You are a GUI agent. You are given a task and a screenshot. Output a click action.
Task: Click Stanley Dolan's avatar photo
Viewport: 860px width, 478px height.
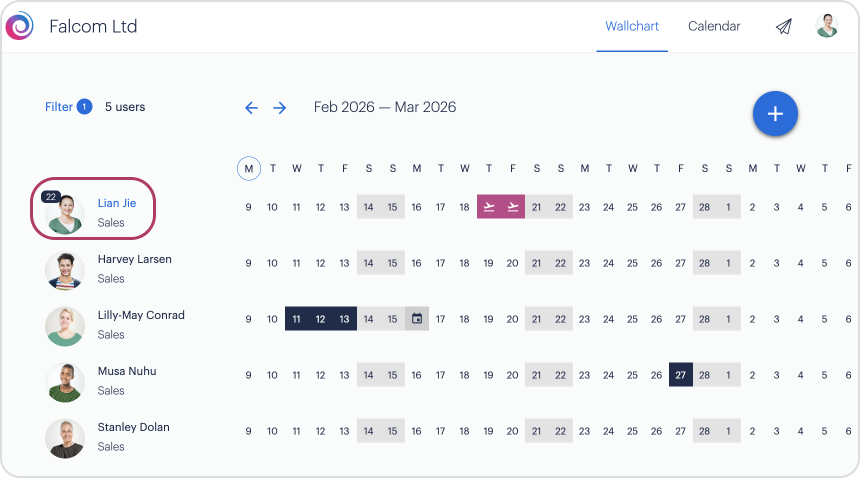(65, 438)
